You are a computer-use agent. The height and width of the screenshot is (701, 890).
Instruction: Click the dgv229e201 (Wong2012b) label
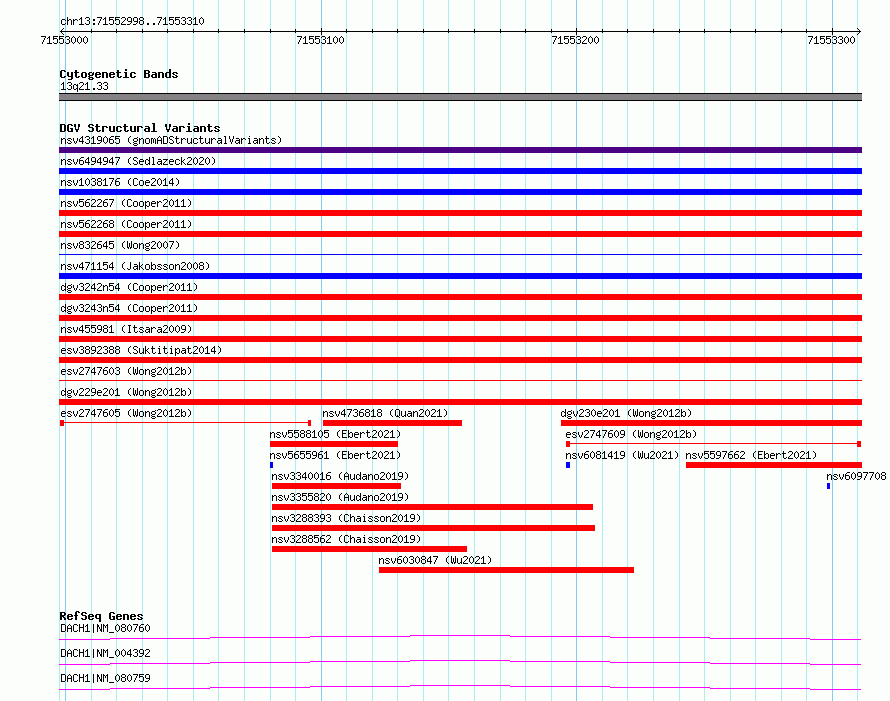(126, 392)
